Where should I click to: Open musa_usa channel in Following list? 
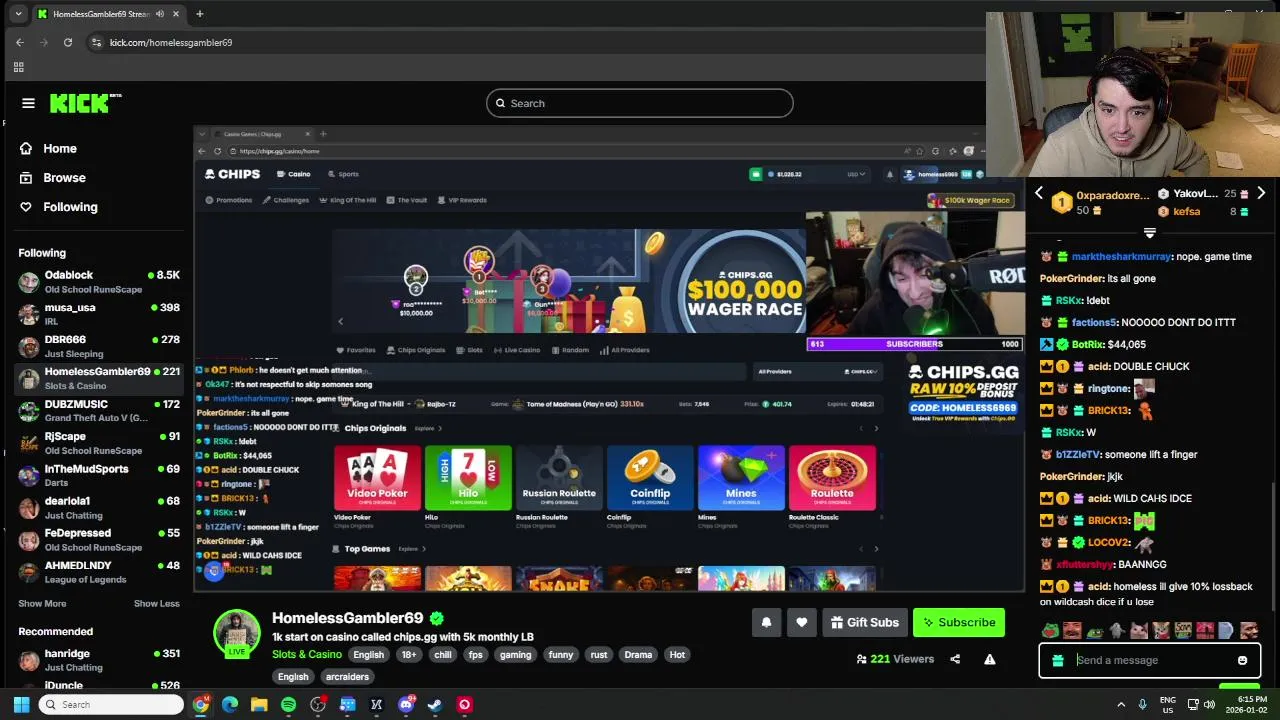tap(98, 314)
